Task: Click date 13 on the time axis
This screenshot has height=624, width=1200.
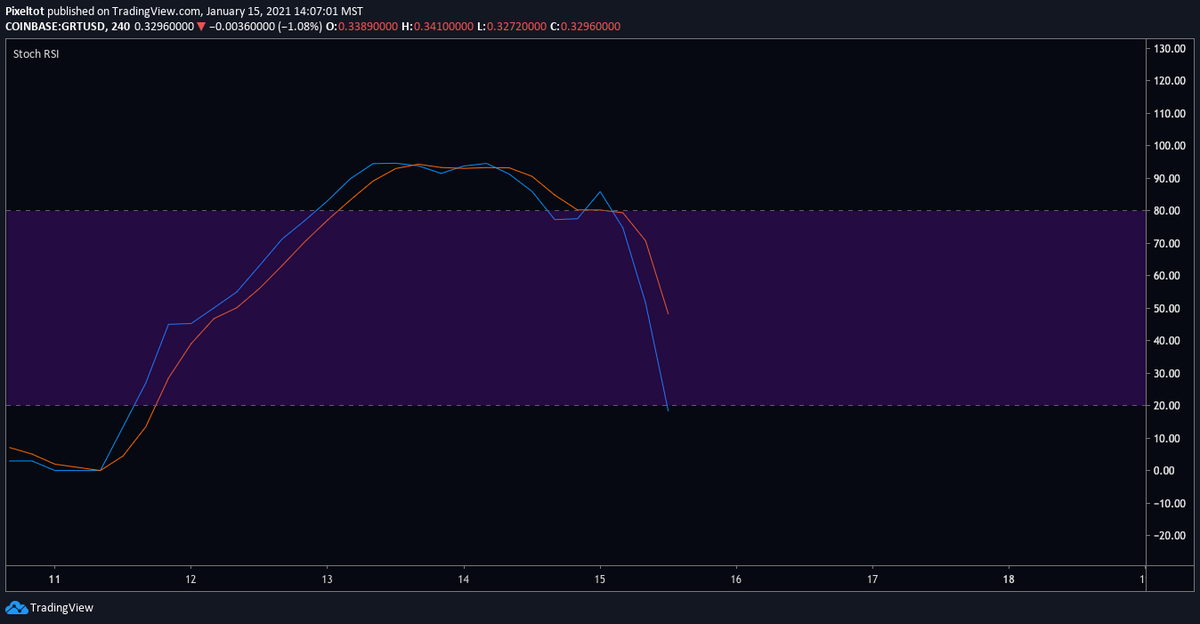Action: tap(327, 578)
